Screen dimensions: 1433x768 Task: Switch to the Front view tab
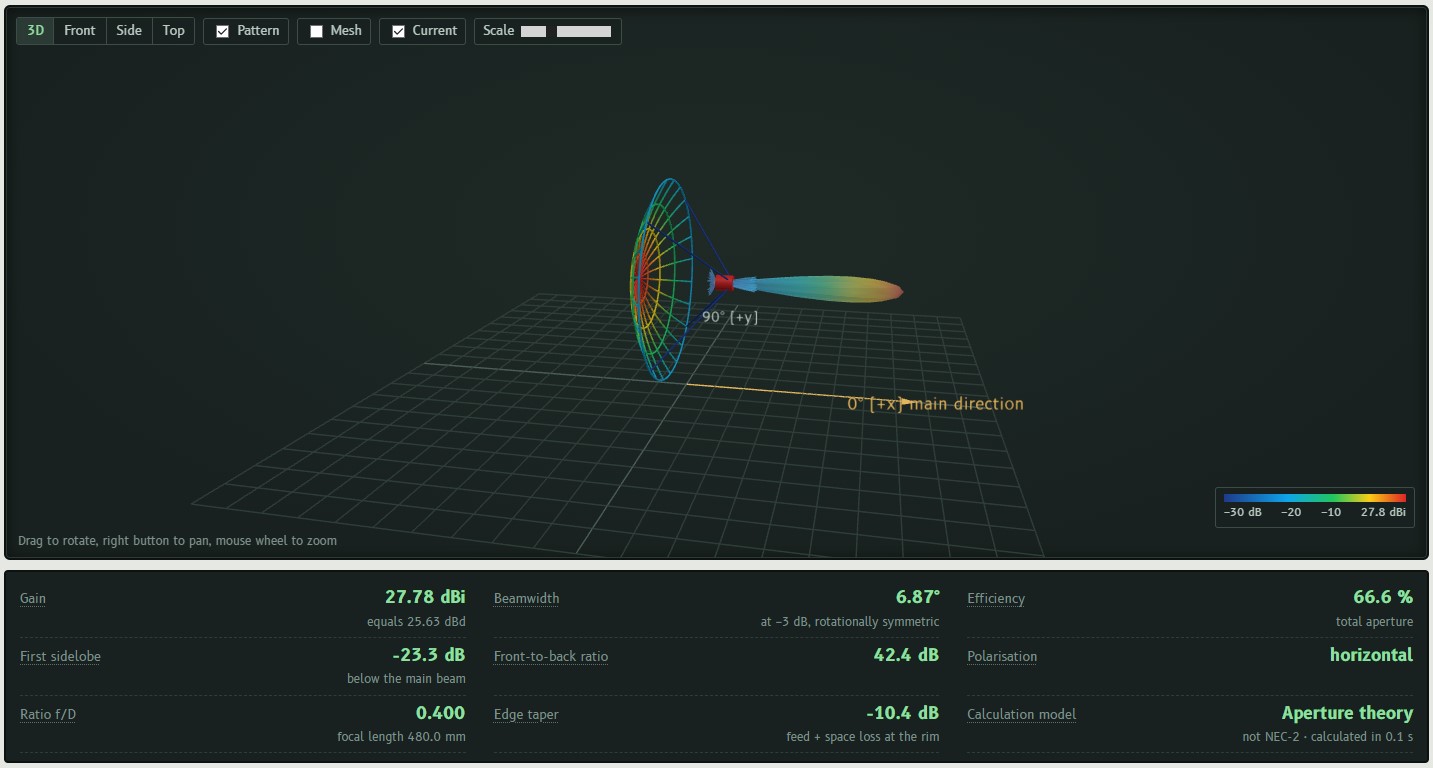pyautogui.click(x=80, y=31)
